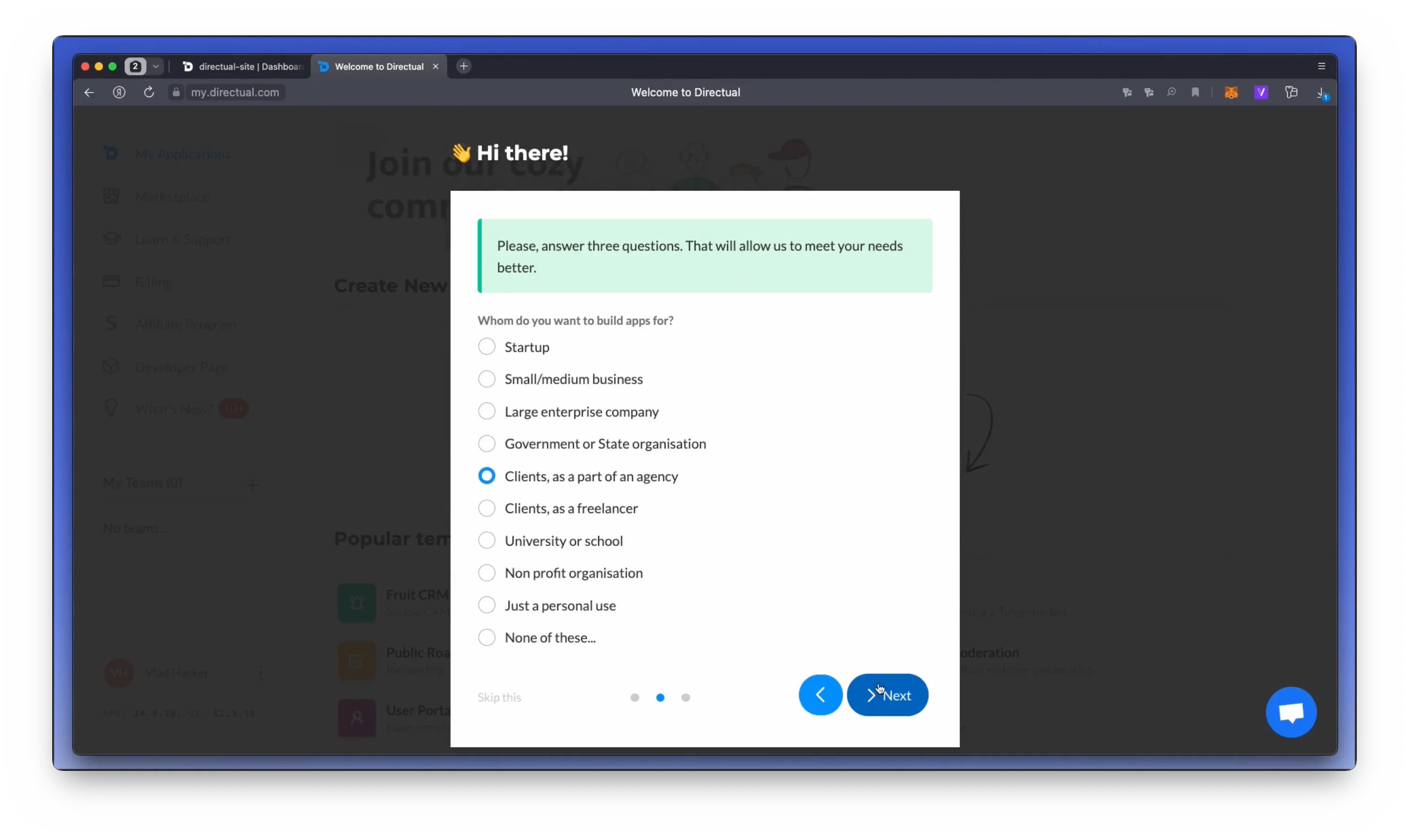1409x840 pixels.
Task: Go back with browser back arrow
Action: (x=89, y=92)
